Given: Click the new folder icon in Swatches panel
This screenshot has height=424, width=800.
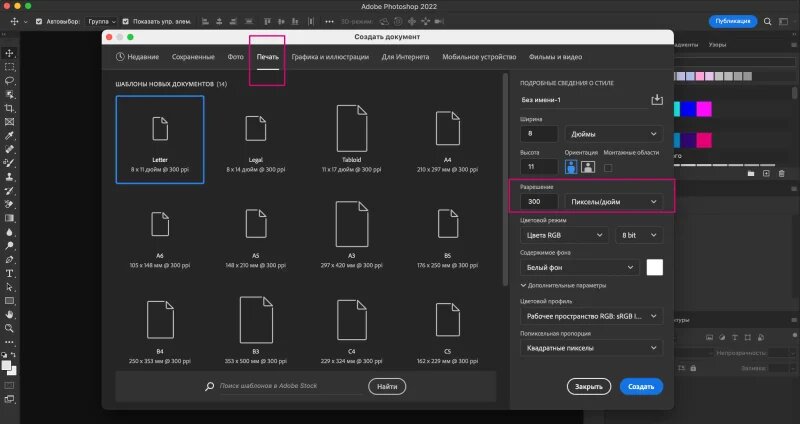Looking at the screenshot, I should (x=751, y=173).
